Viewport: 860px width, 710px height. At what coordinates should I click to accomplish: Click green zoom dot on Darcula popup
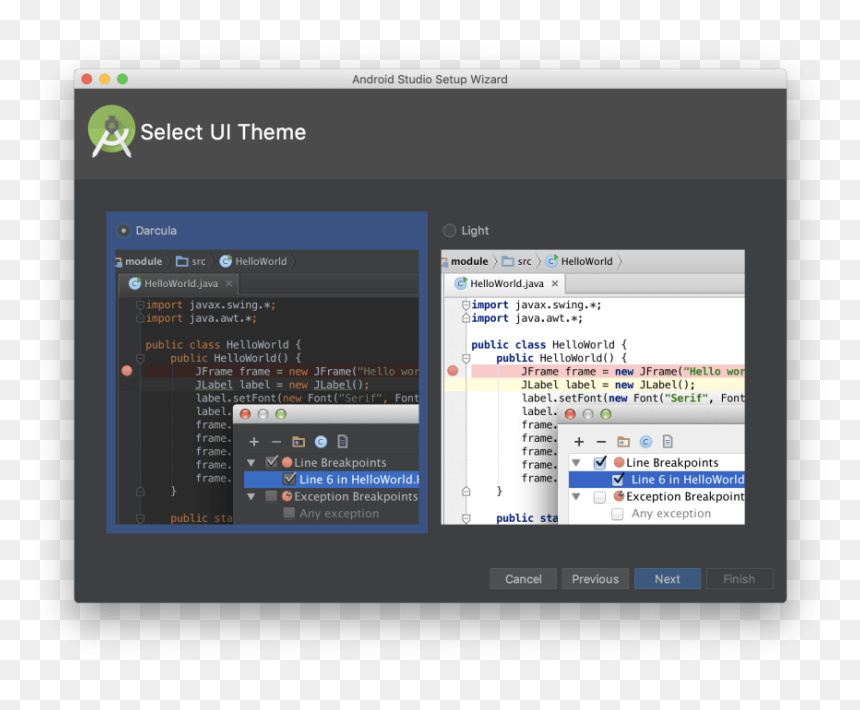click(281, 414)
